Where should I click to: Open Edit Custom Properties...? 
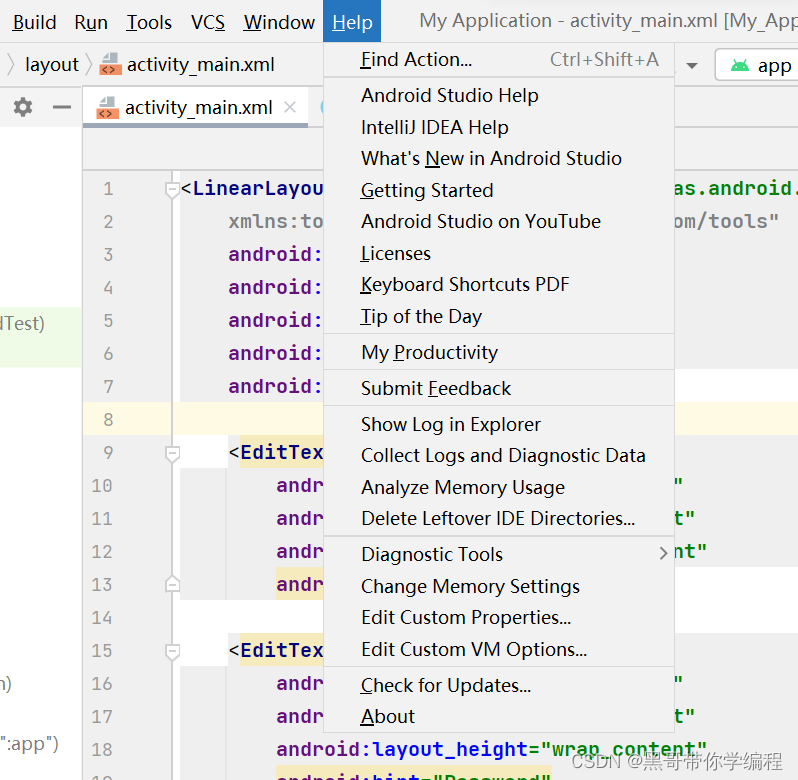499,618
